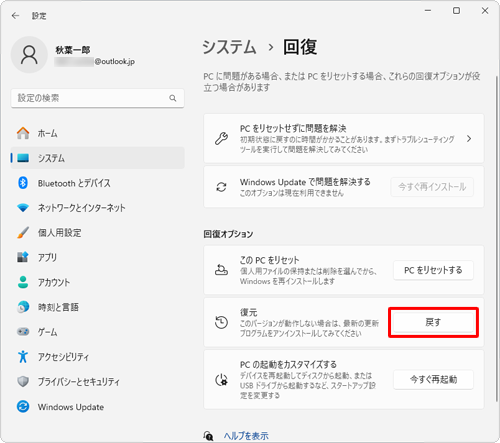Go to ネットワークとインターネット settings

[97, 208]
